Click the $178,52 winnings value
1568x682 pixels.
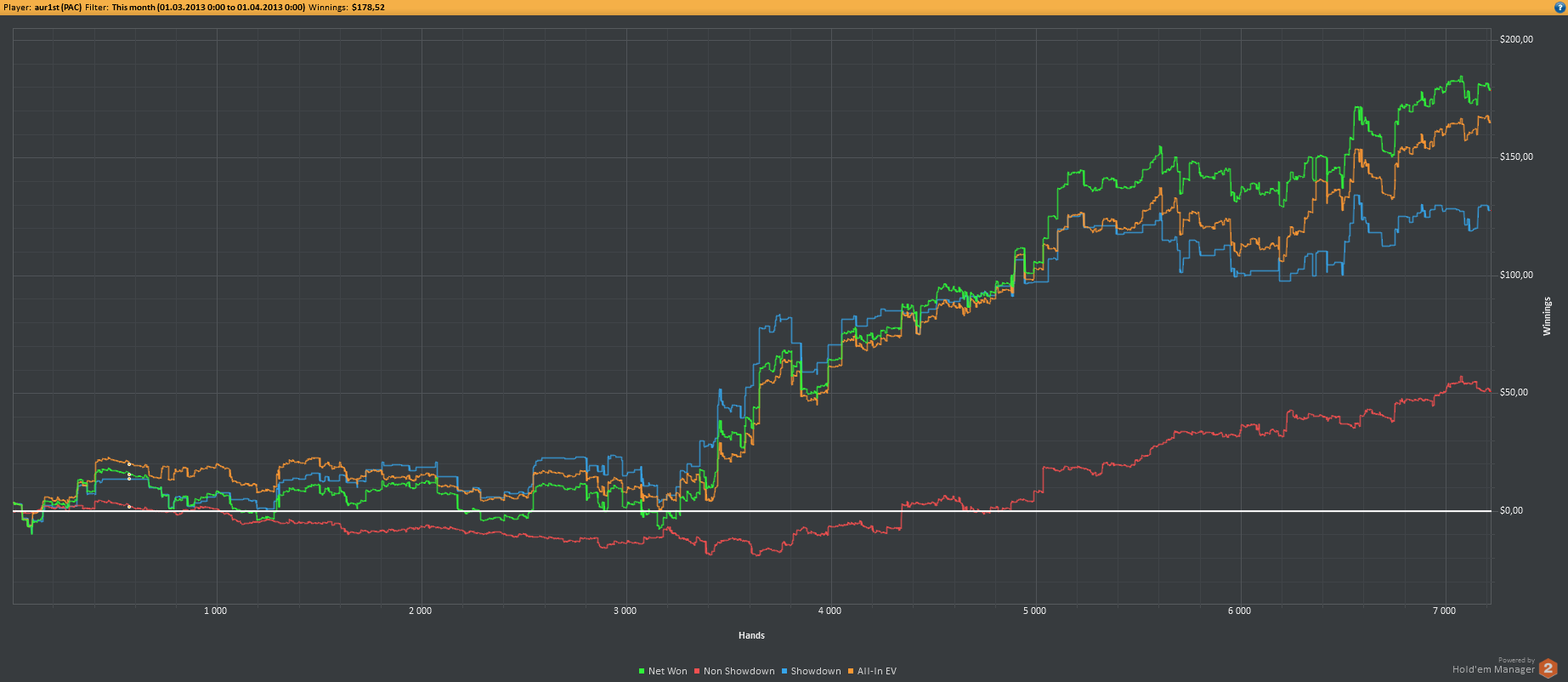click(x=368, y=7)
